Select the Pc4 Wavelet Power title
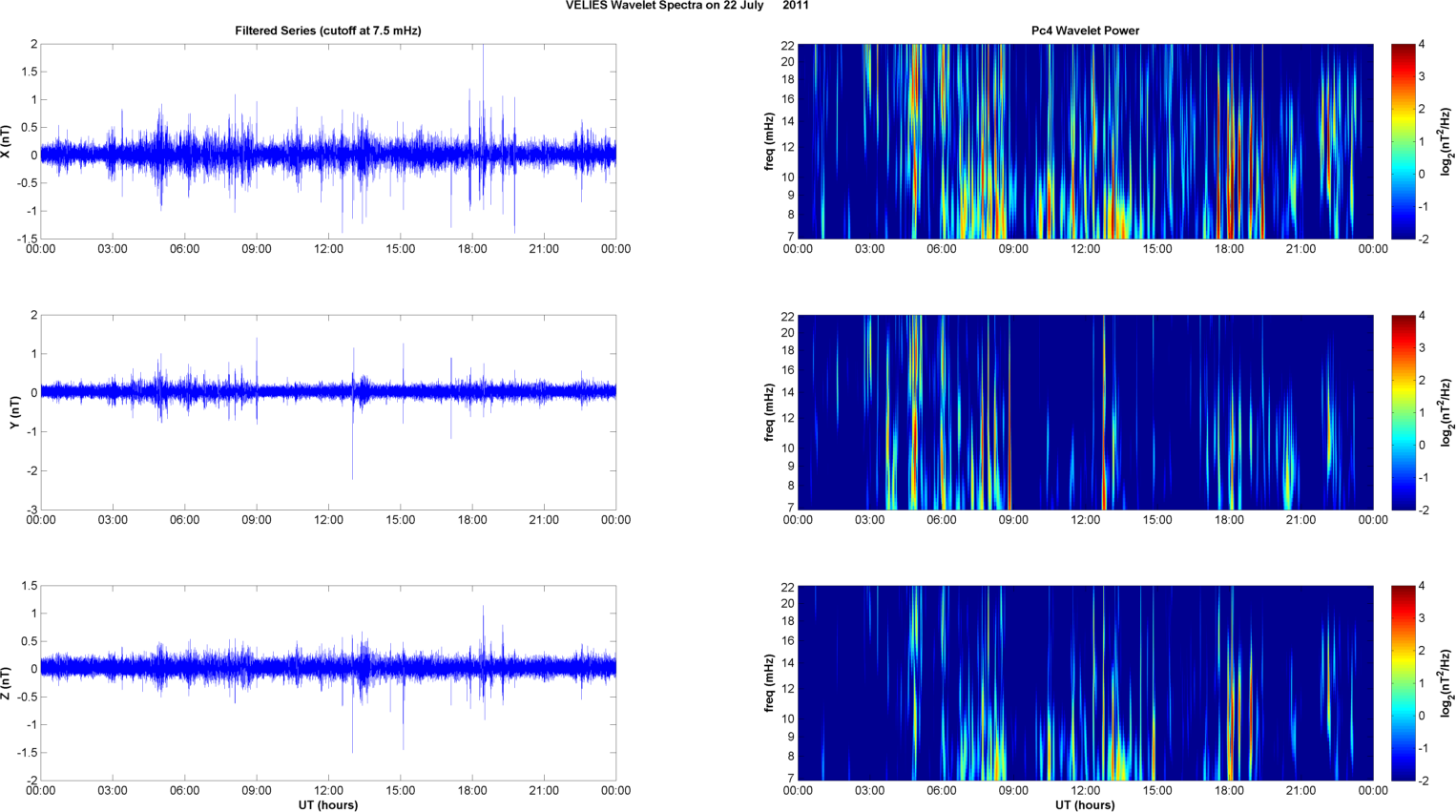The width and height of the screenshot is (1456, 812). [1085, 31]
